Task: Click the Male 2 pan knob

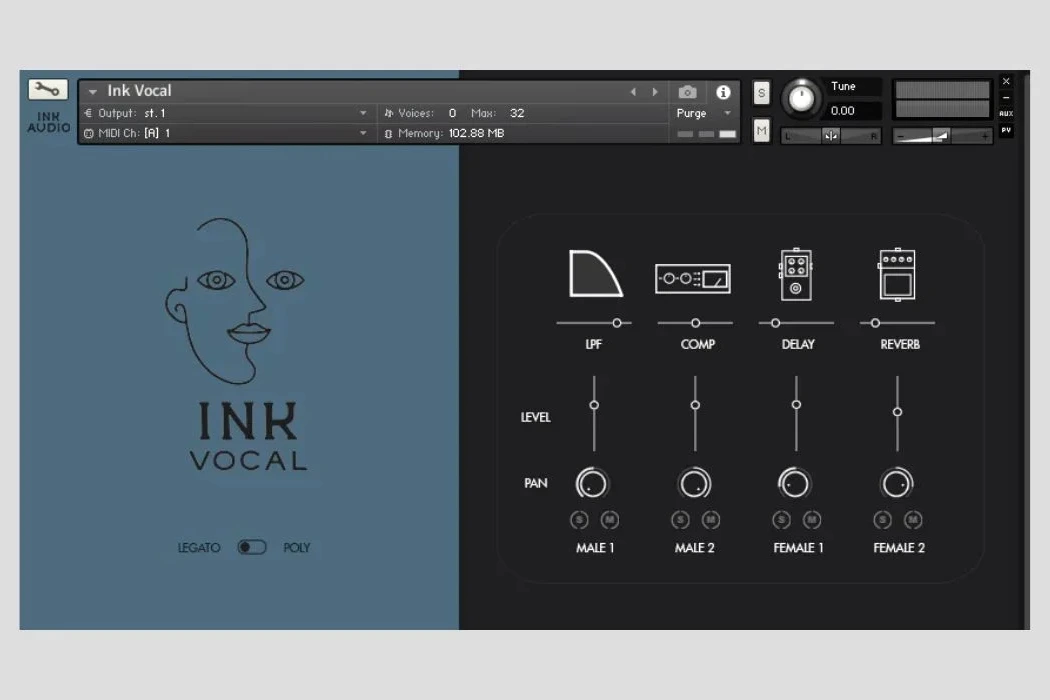Action: tap(695, 483)
